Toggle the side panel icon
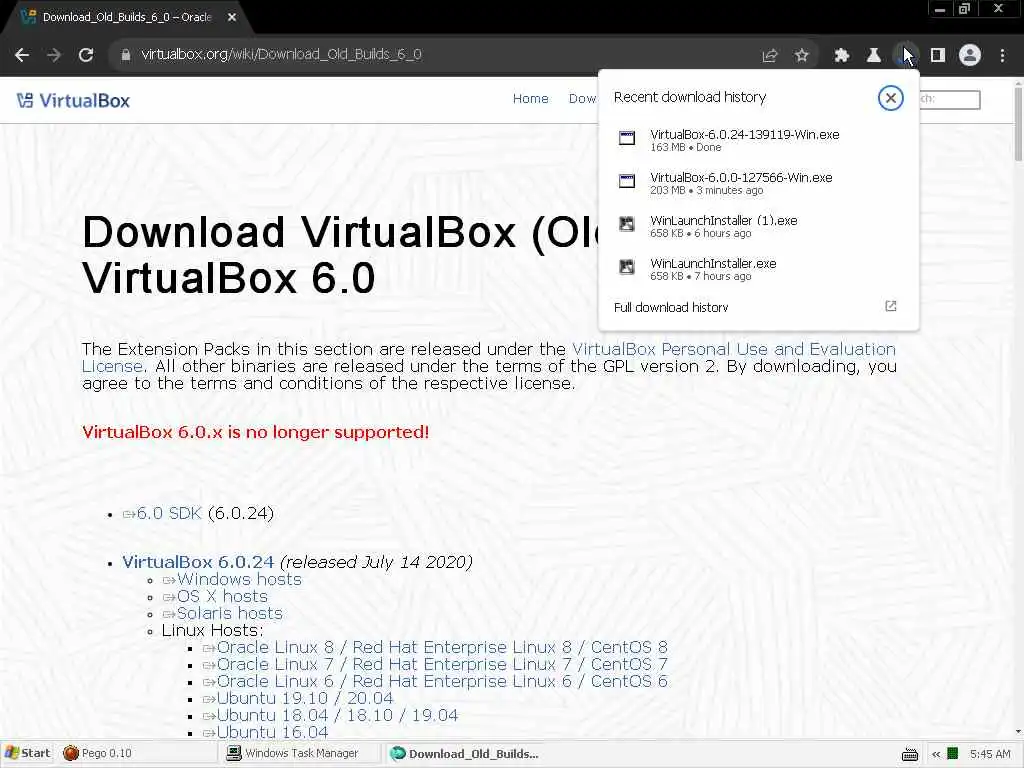1024x768 pixels. click(938, 56)
